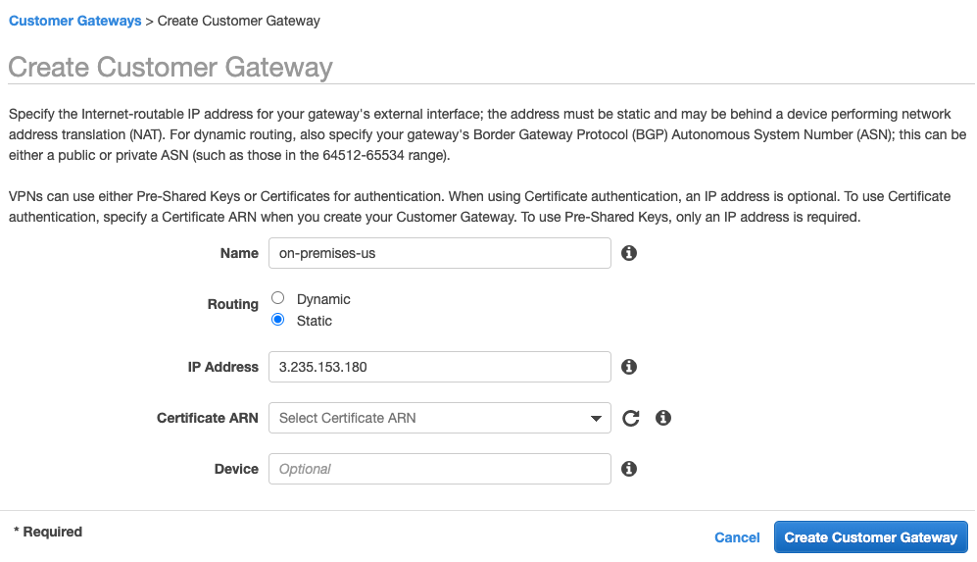Click Create Customer Gateway button
This screenshot has width=977, height=562.
click(870, 537)
